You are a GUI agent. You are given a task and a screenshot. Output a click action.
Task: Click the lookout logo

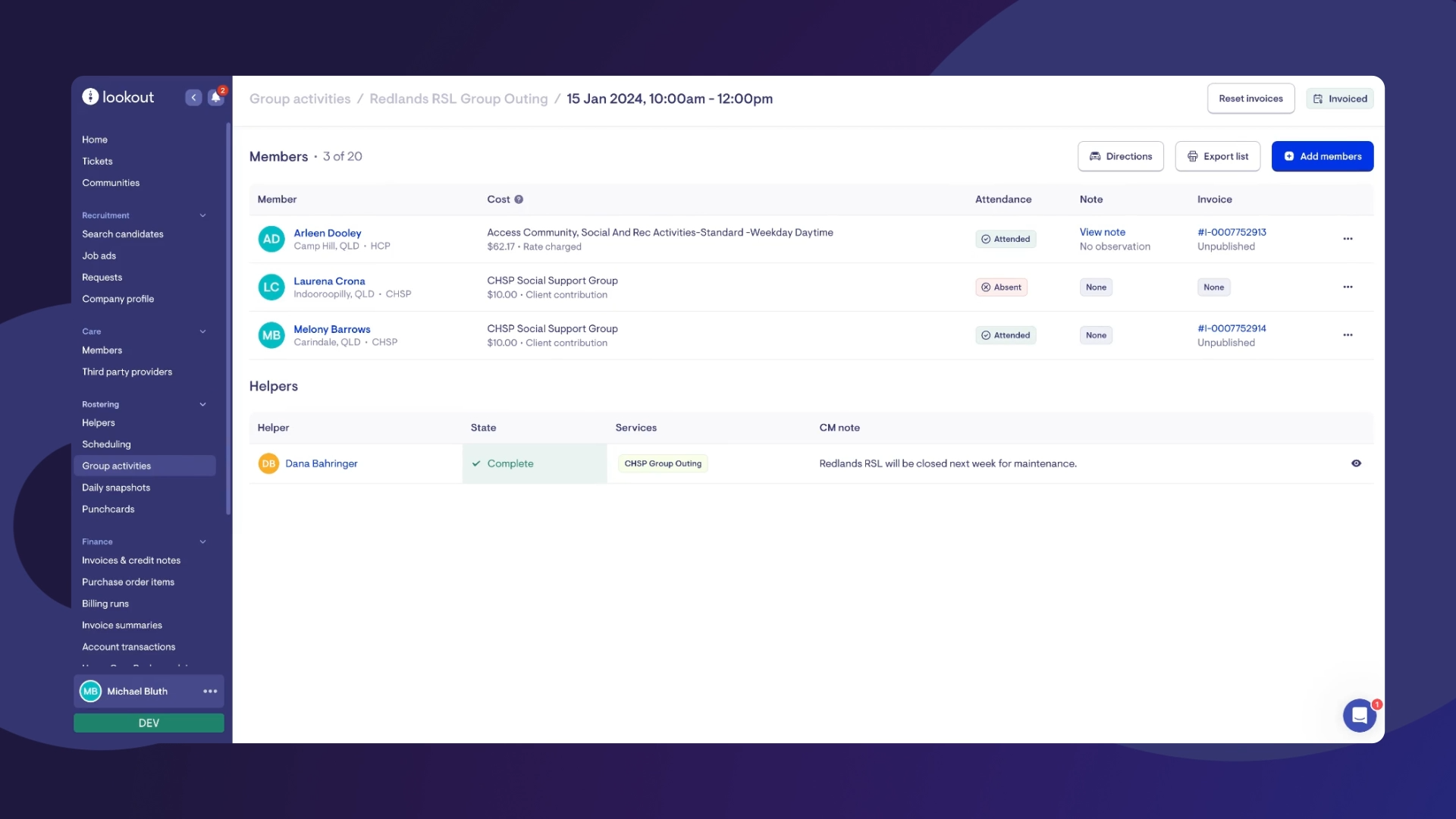pyautogui.click(x=118, y=97)
